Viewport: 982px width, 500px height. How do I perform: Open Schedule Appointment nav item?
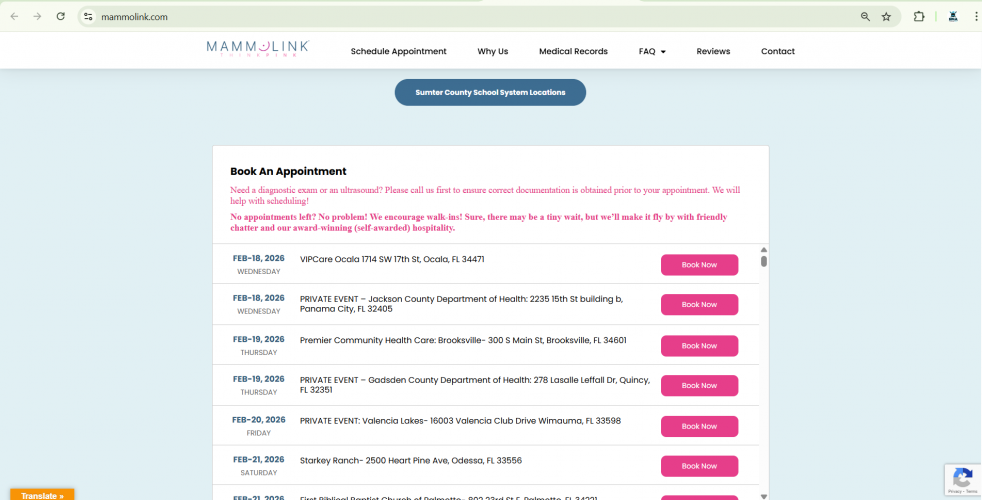(398, 51)
